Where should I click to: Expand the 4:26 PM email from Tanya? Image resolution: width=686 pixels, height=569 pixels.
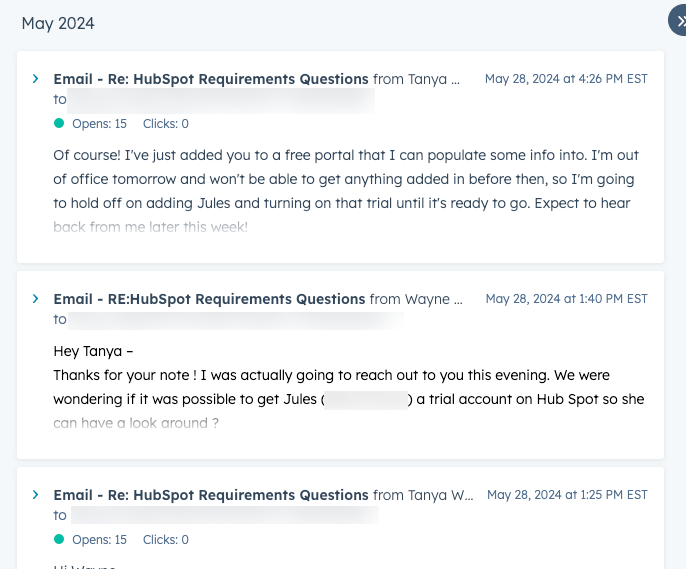[x=36, y=79]
